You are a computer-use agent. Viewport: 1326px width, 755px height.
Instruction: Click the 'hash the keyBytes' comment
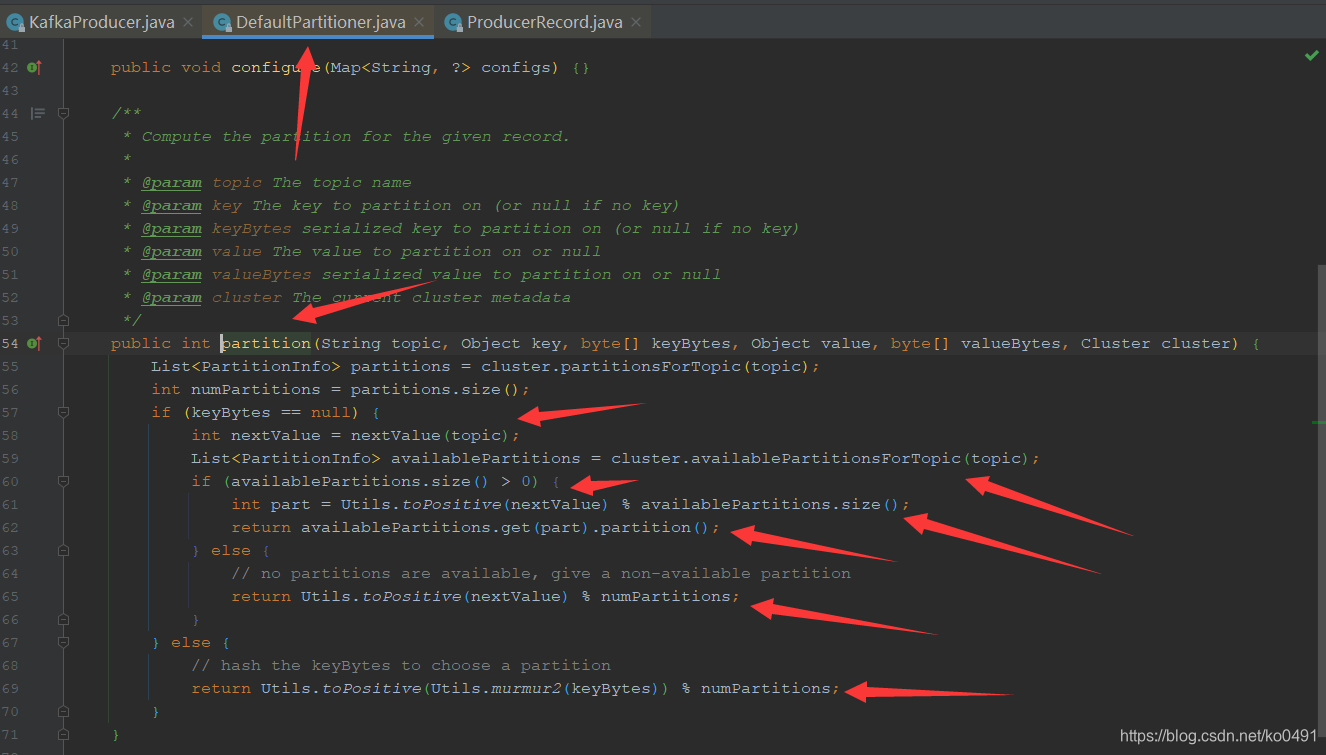click(401, 666)
